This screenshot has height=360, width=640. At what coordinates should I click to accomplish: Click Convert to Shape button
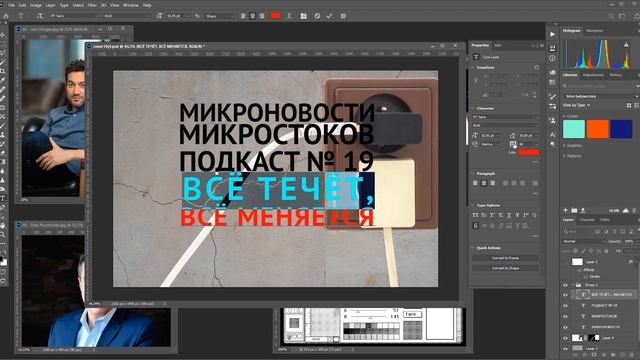(x=505, y=268)
